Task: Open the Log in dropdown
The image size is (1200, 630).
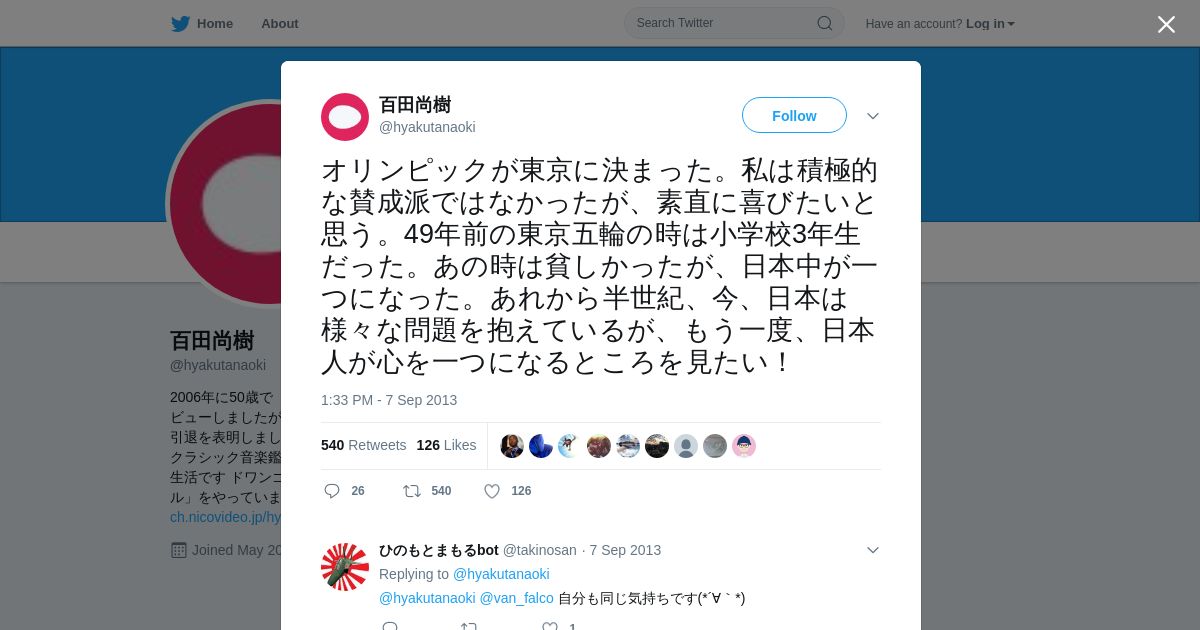Action: pyautogui.click(x=990, y=24)
